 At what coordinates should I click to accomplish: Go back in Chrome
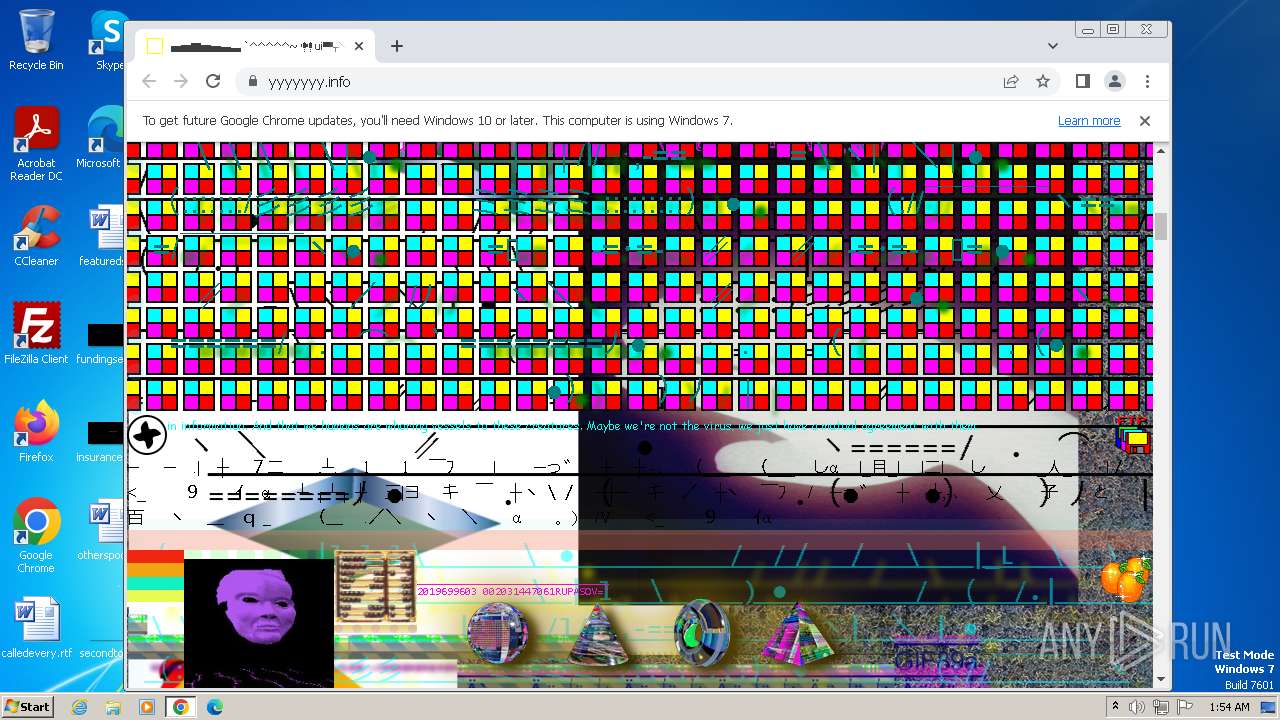coord(149,81)
